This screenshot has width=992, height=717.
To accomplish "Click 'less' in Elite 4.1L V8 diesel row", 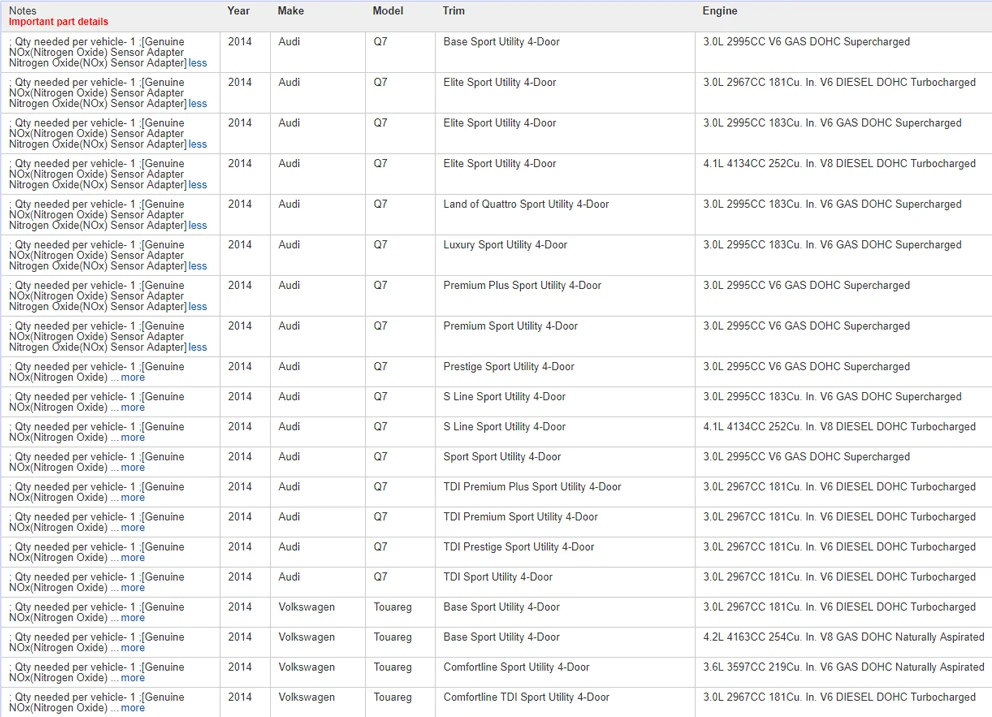I will [197, 185].
